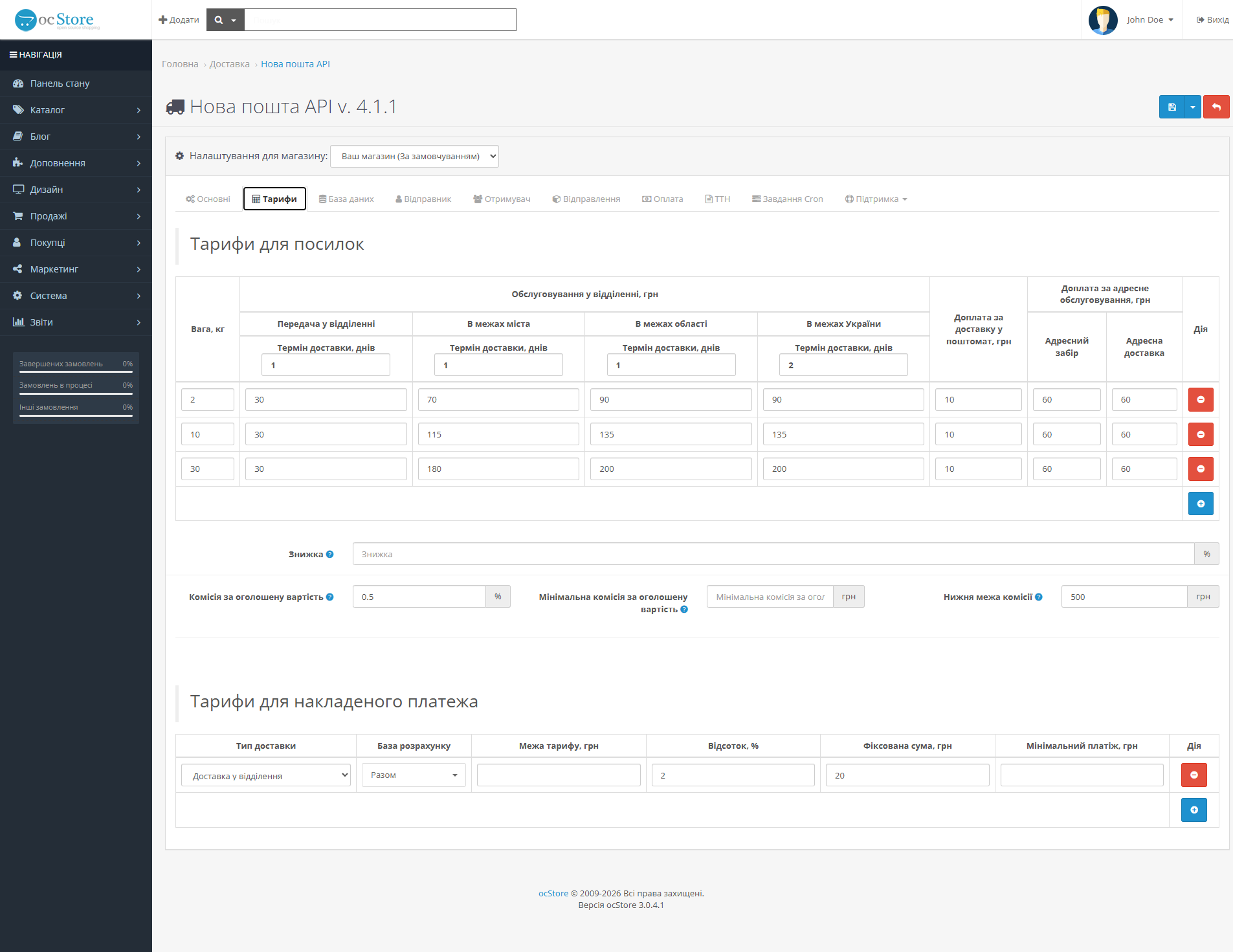
Task: Expand the Каталог sidebar menu
Action: [x=76, y=110]
